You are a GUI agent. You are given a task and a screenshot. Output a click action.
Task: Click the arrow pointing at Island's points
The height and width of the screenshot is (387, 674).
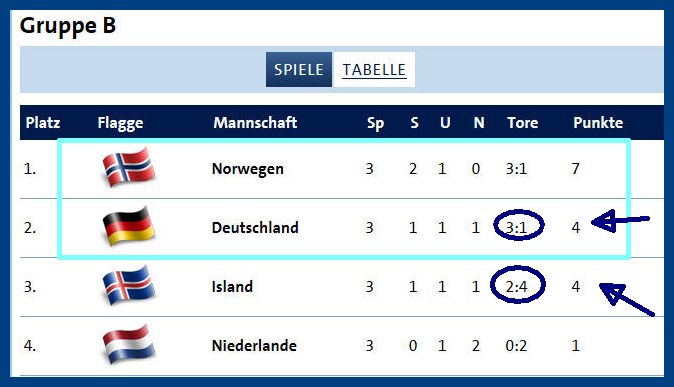tap(627, 299)
